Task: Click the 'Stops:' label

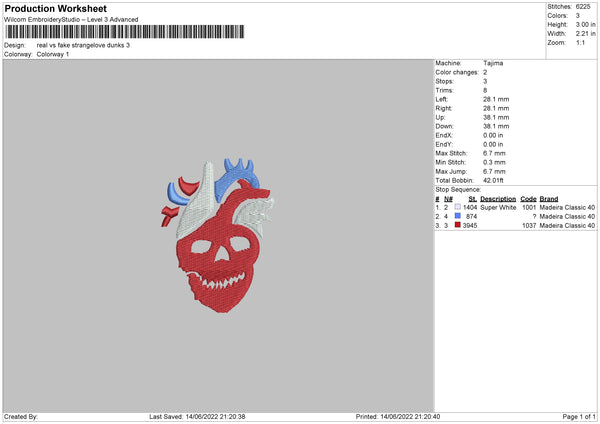Action: click(x=444, y=82)
